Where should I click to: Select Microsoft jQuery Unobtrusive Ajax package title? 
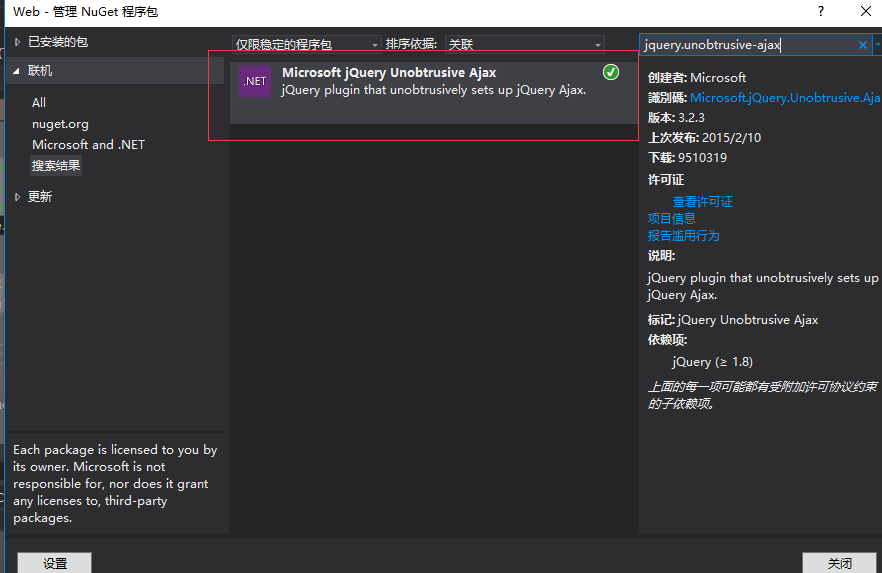tap(389, 73)
